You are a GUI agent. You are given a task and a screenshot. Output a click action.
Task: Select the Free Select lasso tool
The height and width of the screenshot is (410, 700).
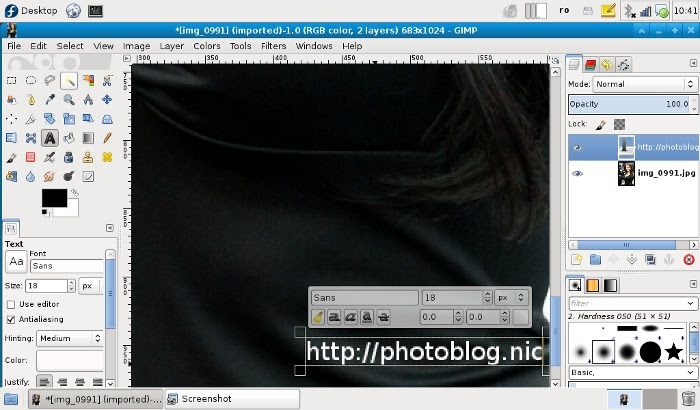50,80
